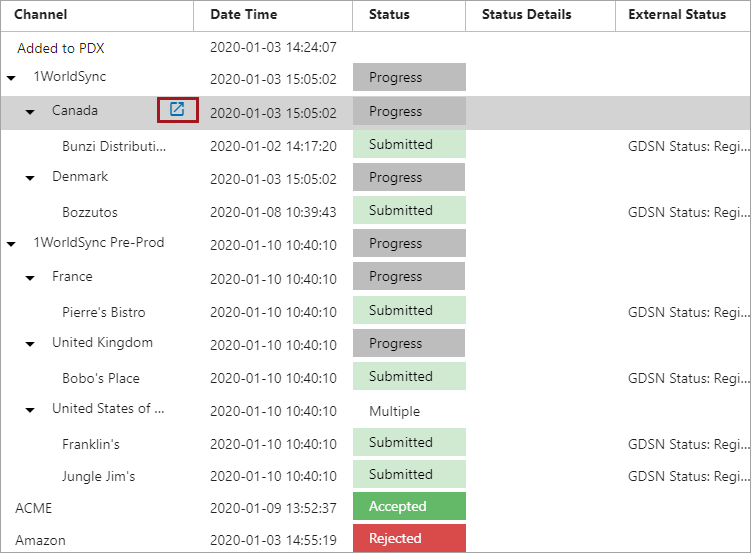Sort by the Channel column header
This screenshot has width=751, height=553.
(x=40, y=15)
